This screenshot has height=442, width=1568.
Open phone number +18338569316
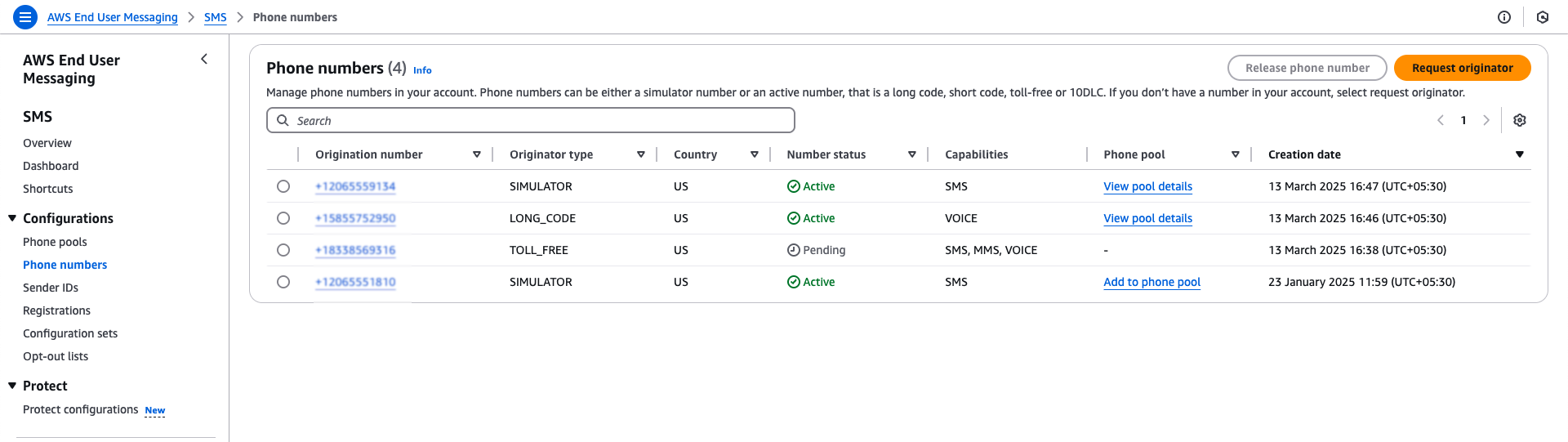355,250
